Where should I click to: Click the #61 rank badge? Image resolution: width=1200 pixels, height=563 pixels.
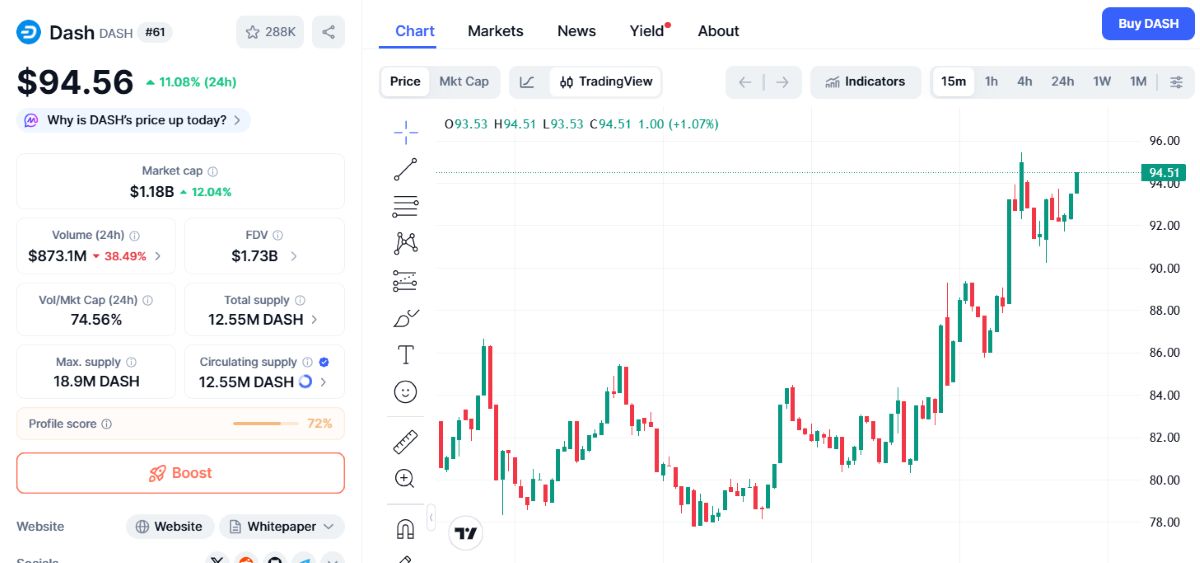155,32
